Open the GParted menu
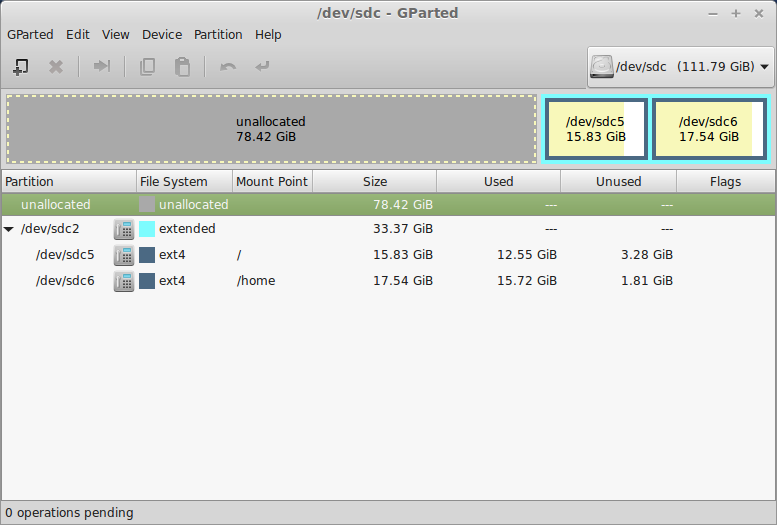Image resolution: width=777 pixels, height=525 pixels. point(30,34)
